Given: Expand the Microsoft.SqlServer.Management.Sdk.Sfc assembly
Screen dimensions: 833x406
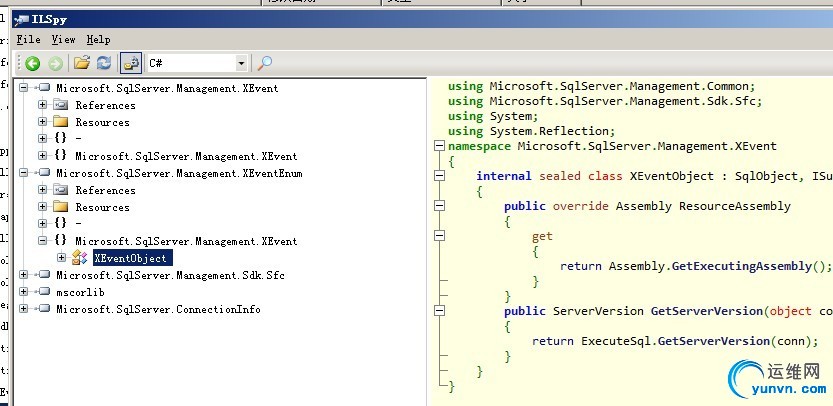Looking at the screenshot, I should (23, 275).
